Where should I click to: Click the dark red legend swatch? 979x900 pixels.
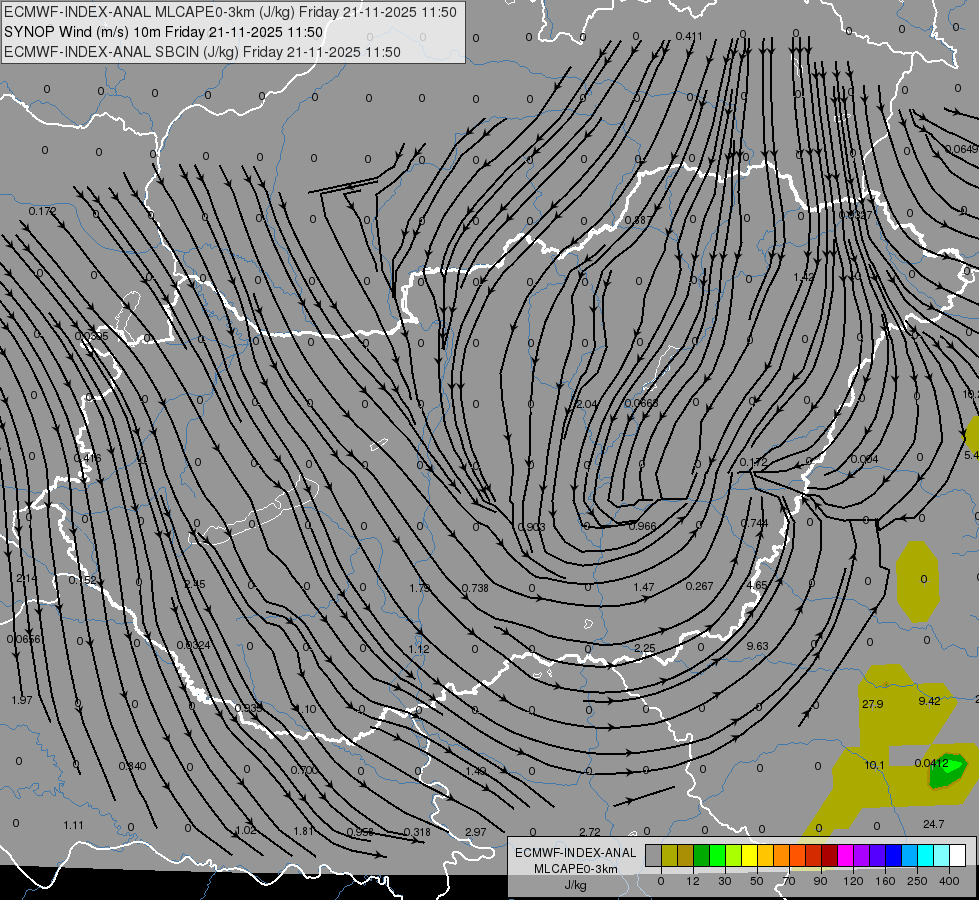[x=829, y=856]
